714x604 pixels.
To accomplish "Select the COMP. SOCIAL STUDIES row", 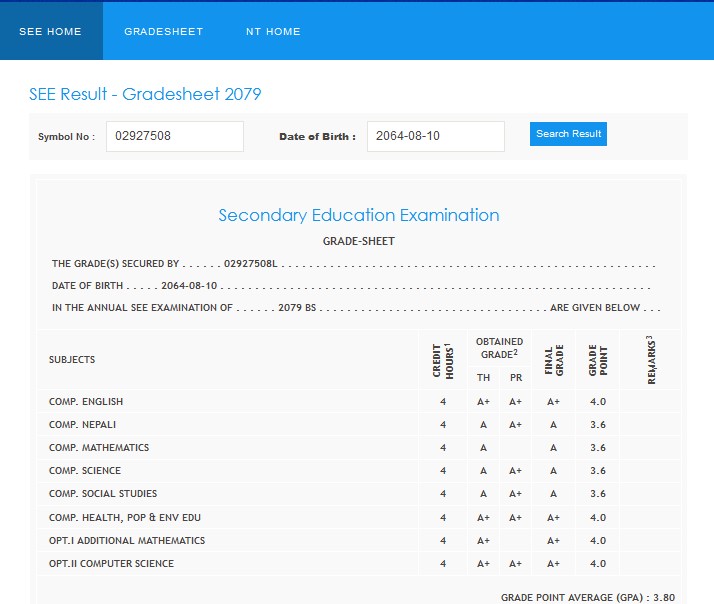I will [x=103, y=494].
